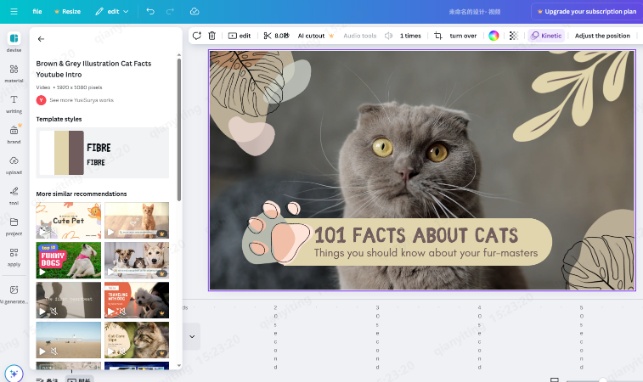This screenshot has height=382, width=643.
Task: Click the 2 second timeline marker
Action: [x=276, y=337]
